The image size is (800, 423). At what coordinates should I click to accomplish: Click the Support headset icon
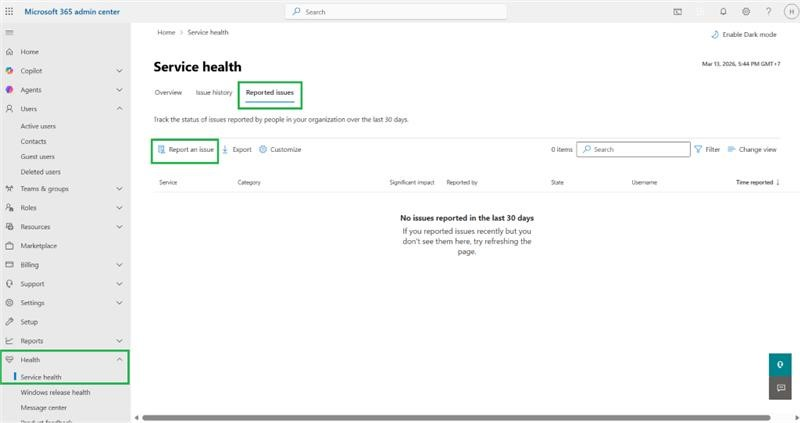pyautogui.click(x=9, y=284)
